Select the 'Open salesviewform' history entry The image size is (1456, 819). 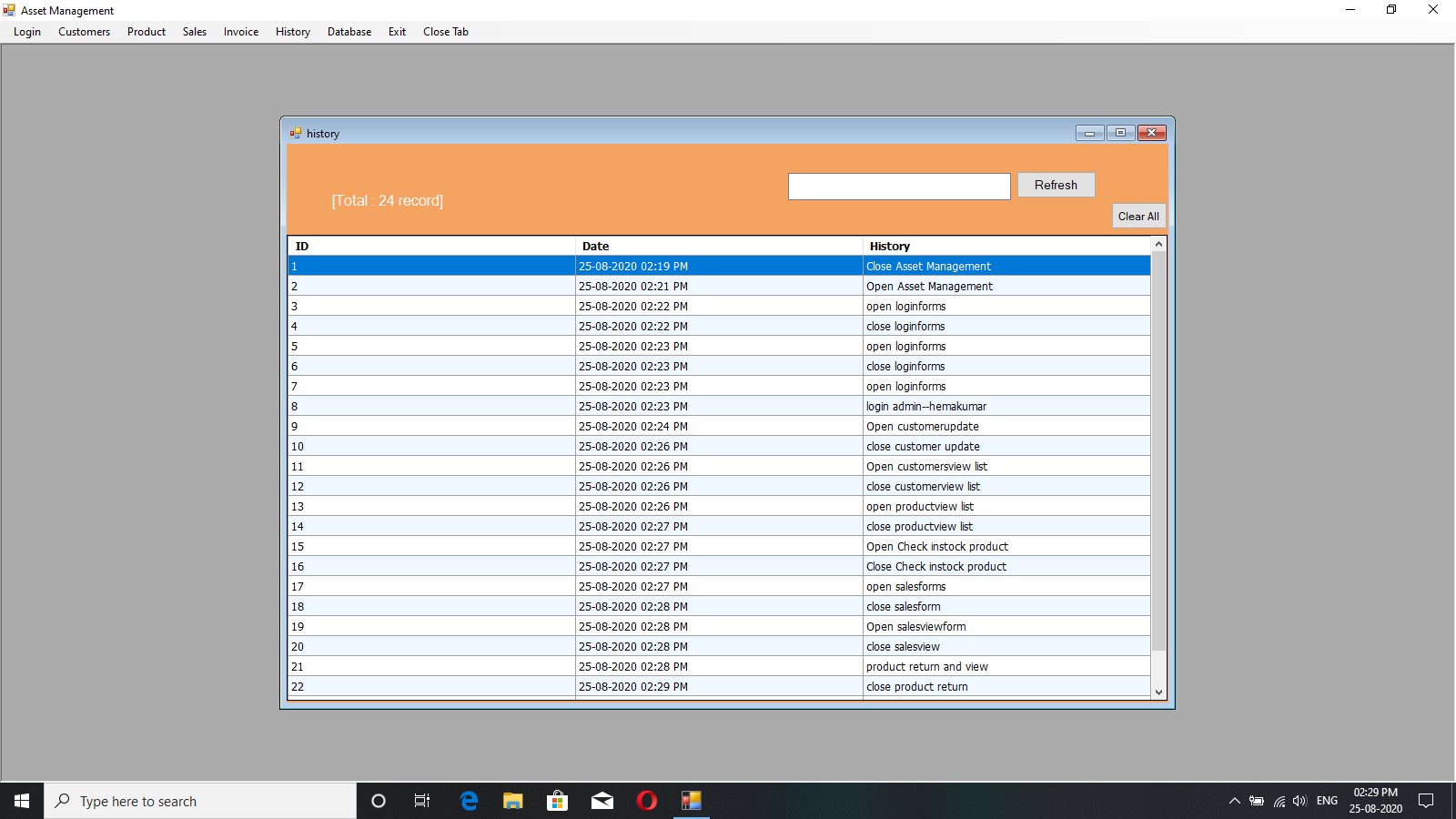[719, 627]
